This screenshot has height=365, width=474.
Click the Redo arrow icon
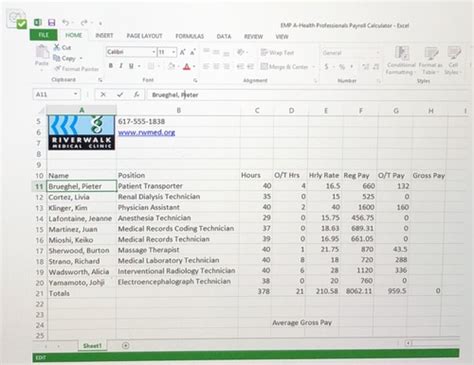[84, 22]
